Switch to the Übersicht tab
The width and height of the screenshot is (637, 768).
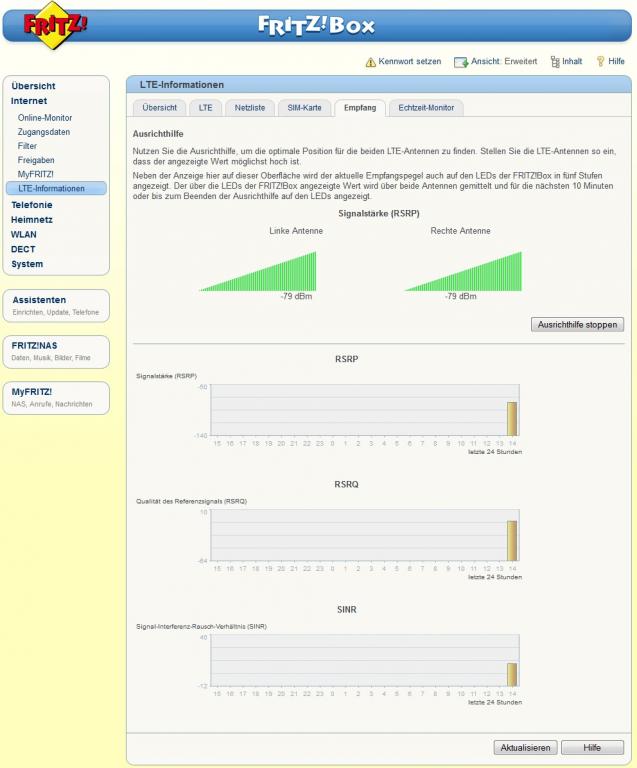pos(160,108)
